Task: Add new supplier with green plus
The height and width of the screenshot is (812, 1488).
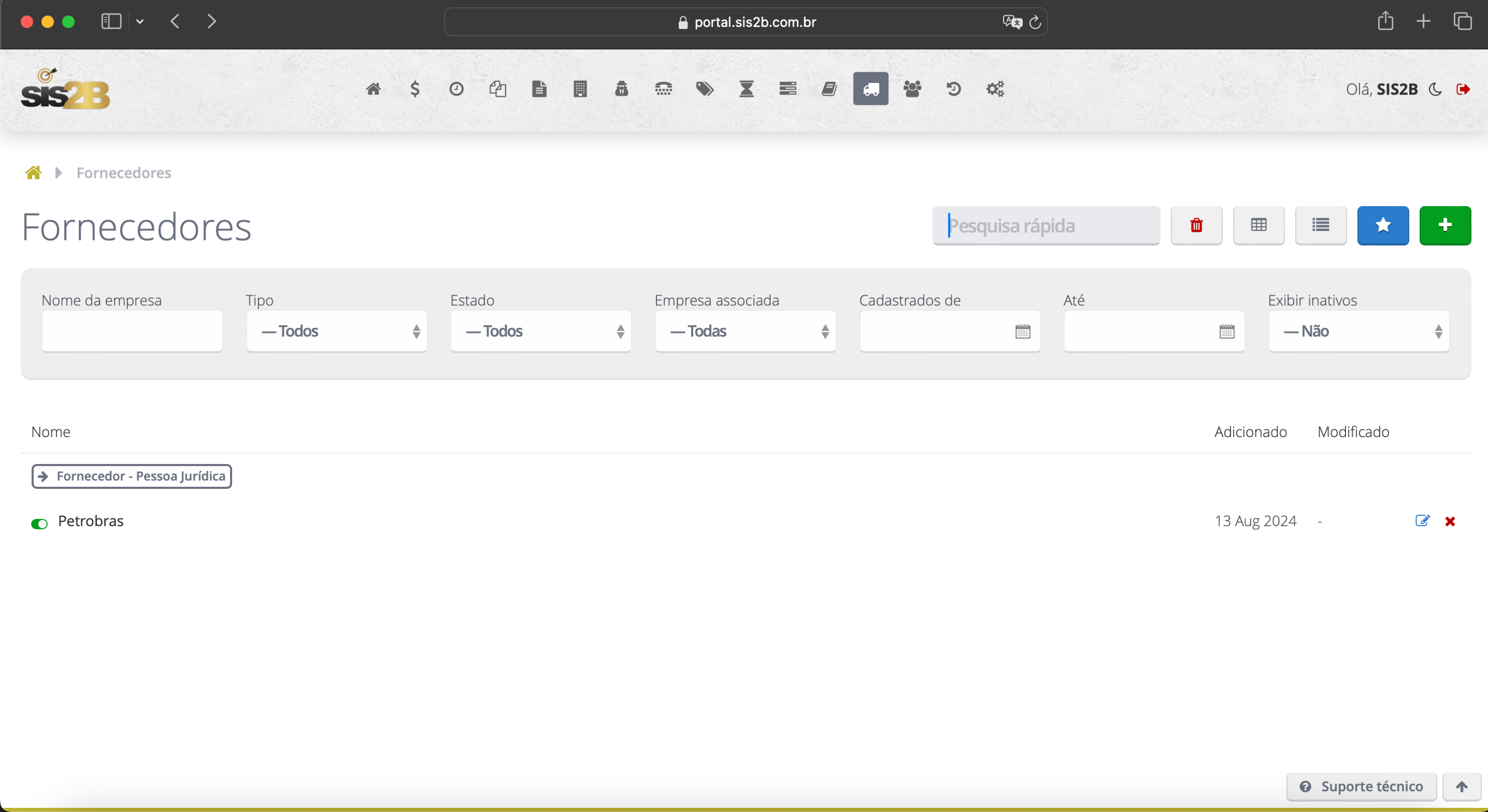Action: [x=1445, y=225]
